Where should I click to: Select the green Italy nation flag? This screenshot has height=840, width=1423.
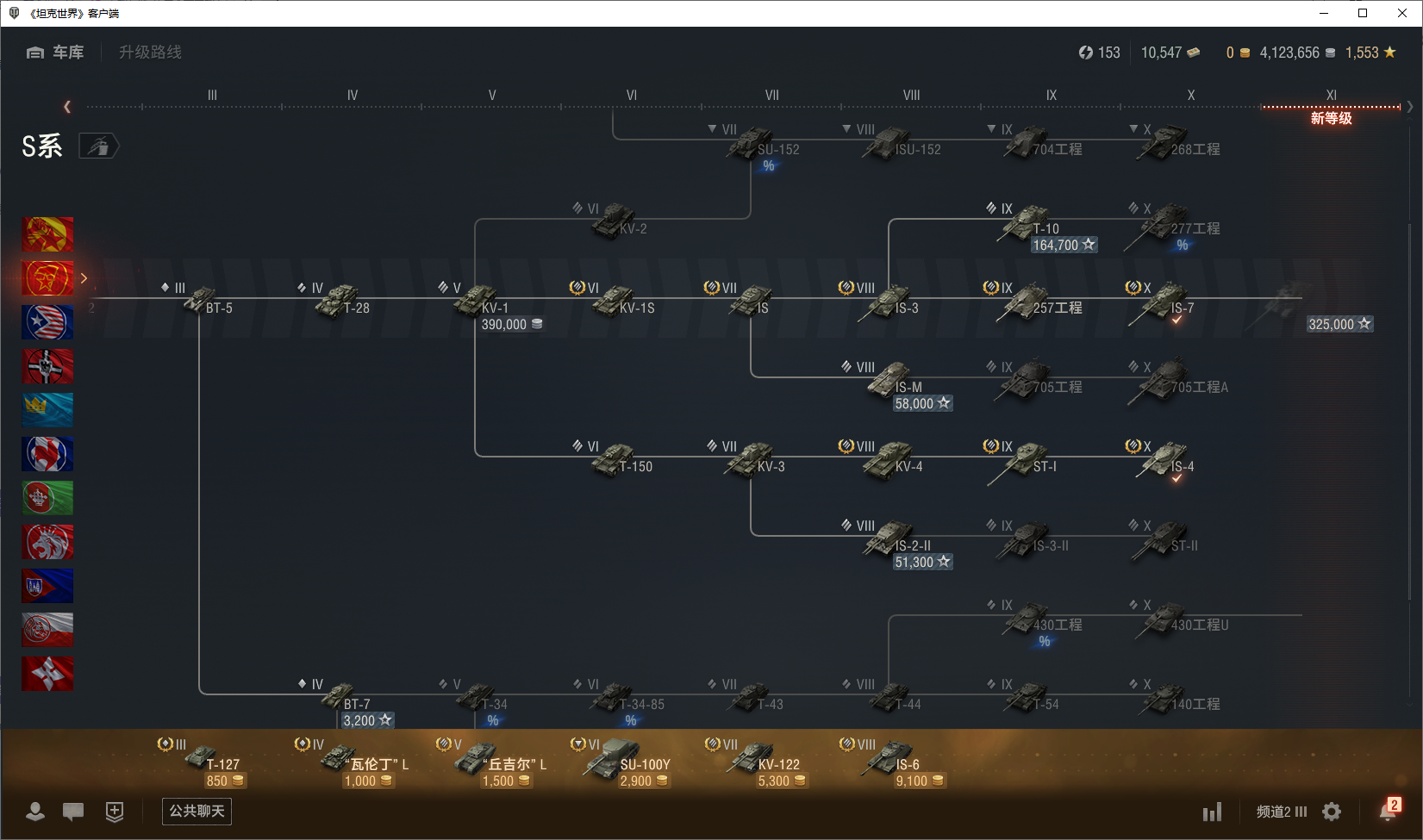47,498
